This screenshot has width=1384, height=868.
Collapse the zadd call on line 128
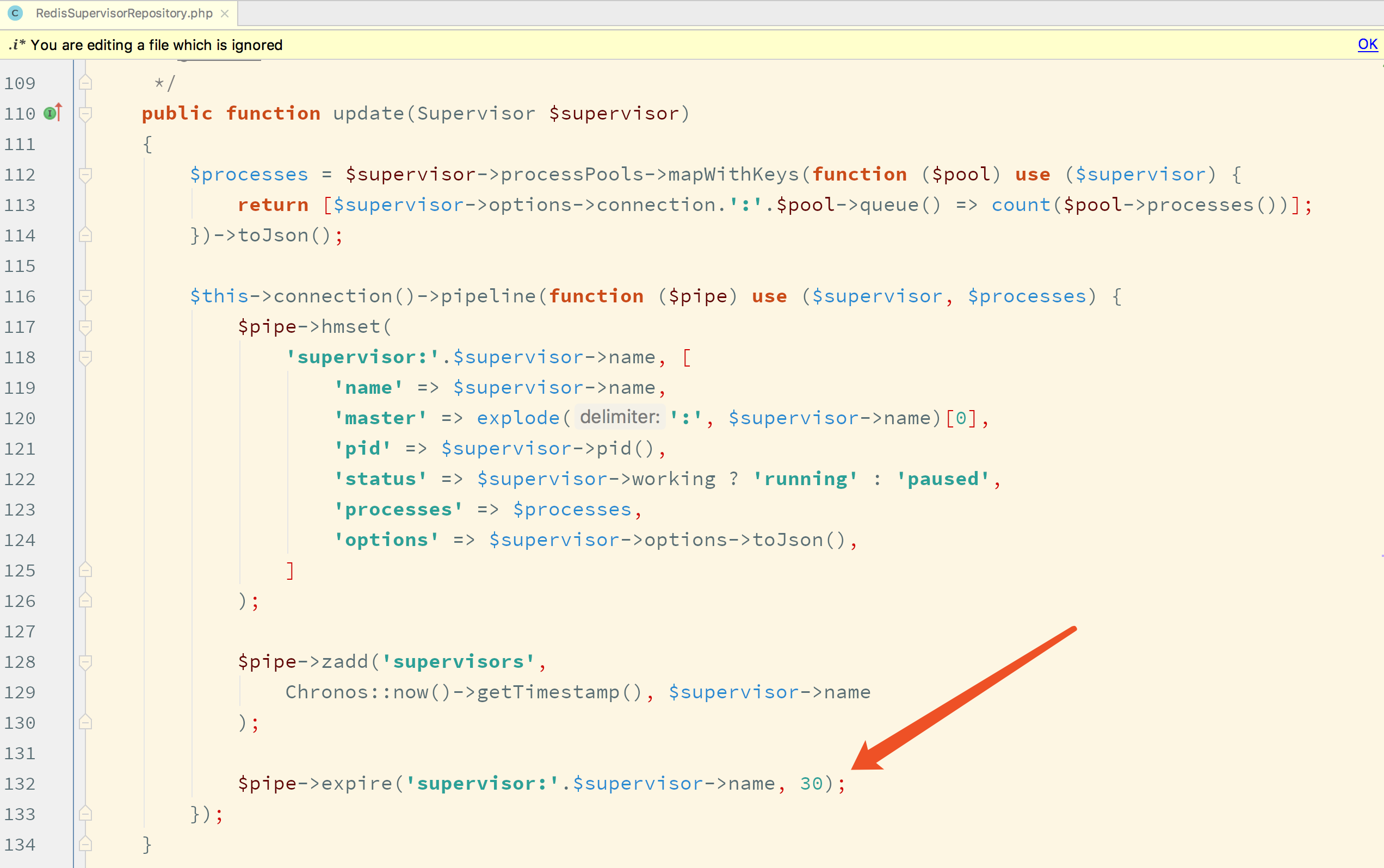pos(85,661)
